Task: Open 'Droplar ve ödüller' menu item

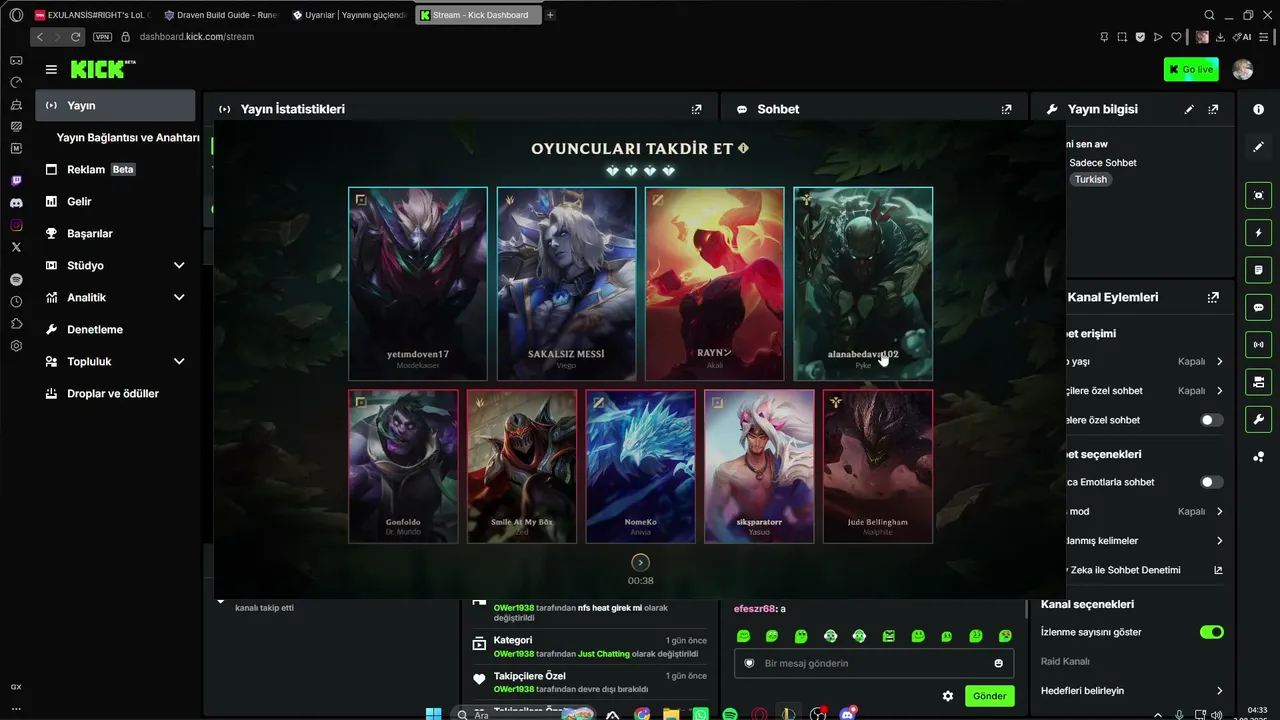Action: [115, 393]
